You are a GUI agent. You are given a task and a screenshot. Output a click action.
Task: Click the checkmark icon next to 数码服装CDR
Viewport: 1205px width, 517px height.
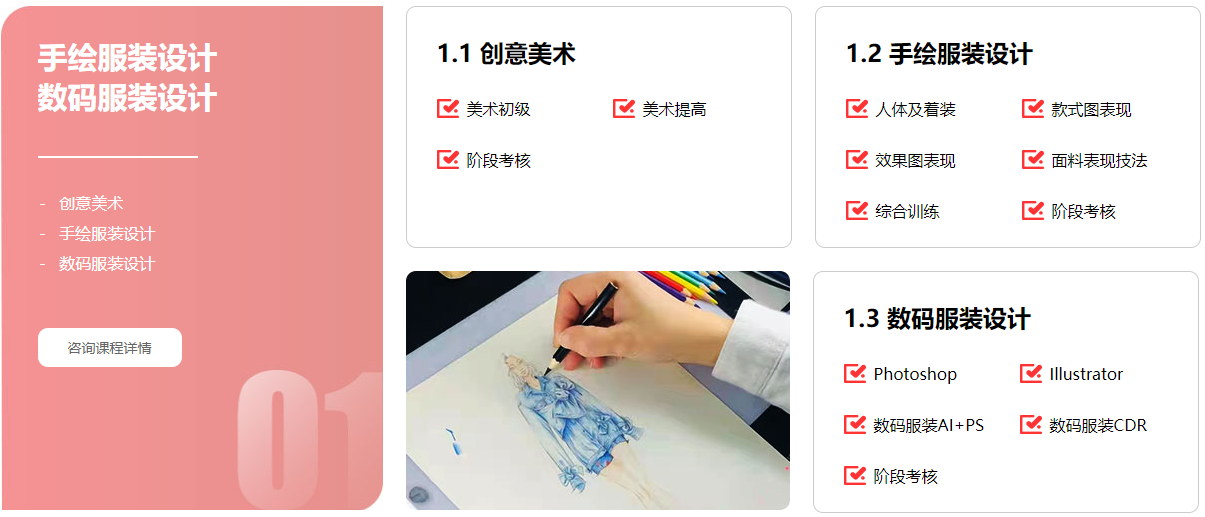(x=1031, y=424)
